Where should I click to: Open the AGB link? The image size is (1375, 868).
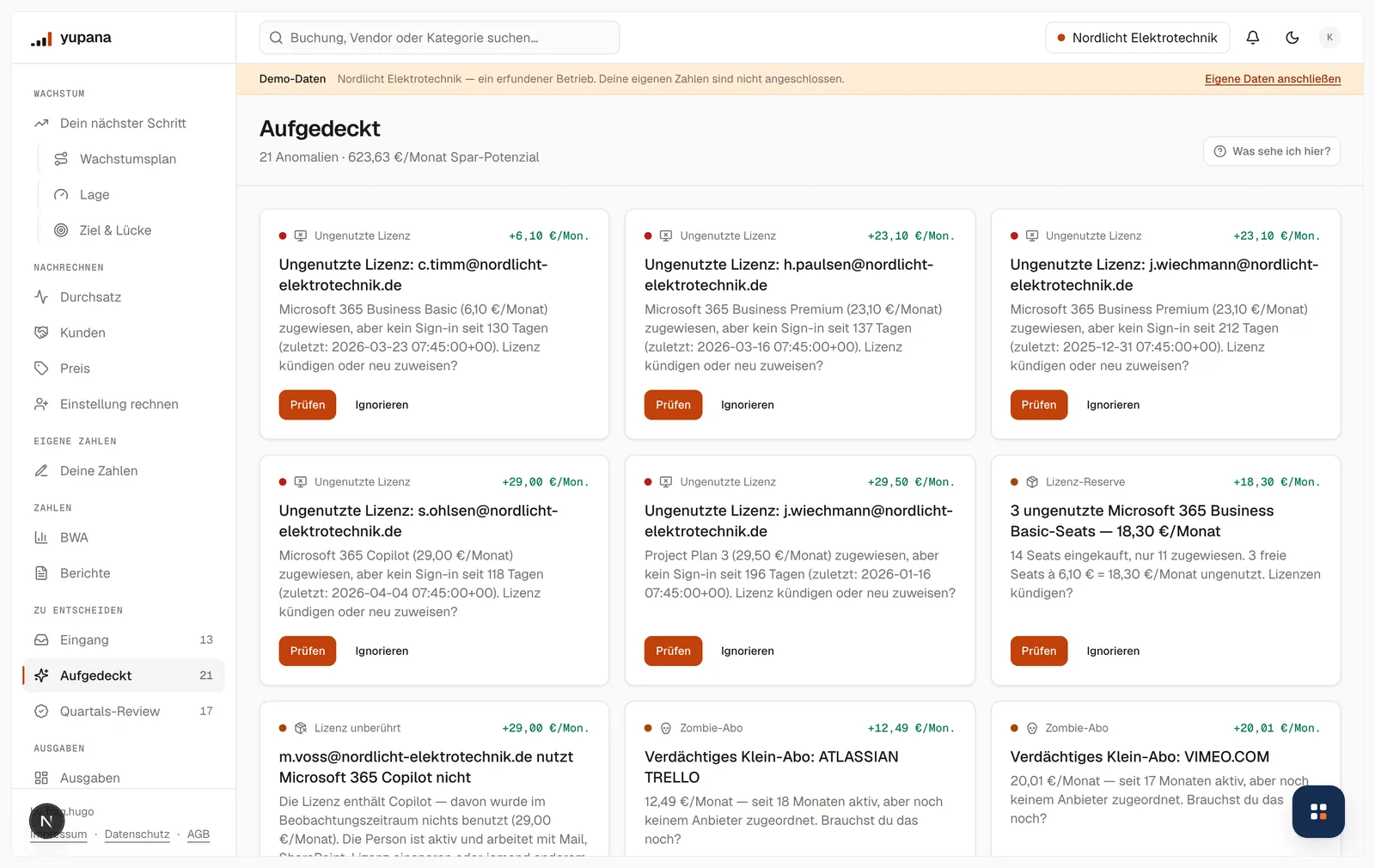point(199,834)
